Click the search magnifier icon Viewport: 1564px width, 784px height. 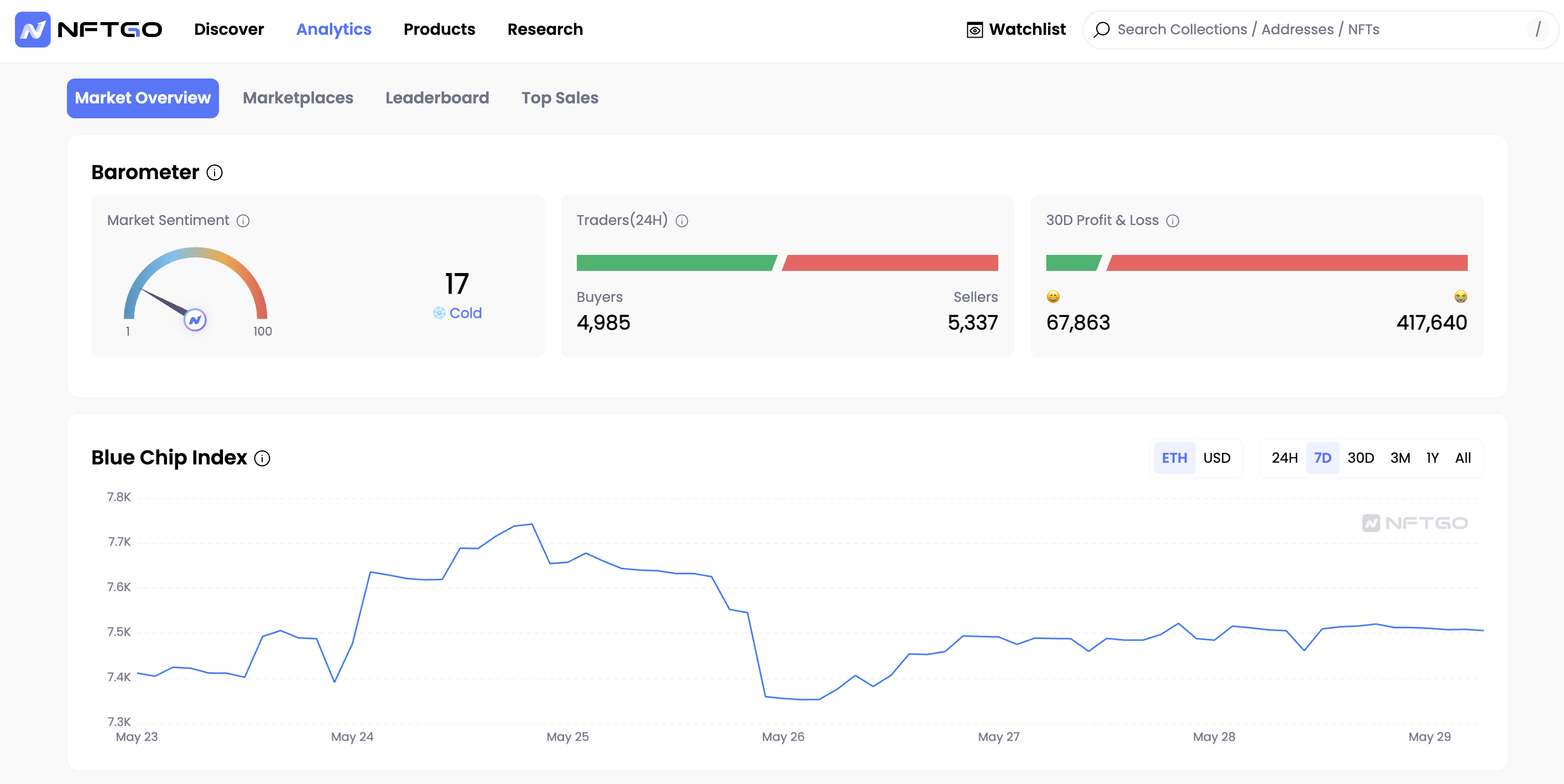coord(1101,30)
